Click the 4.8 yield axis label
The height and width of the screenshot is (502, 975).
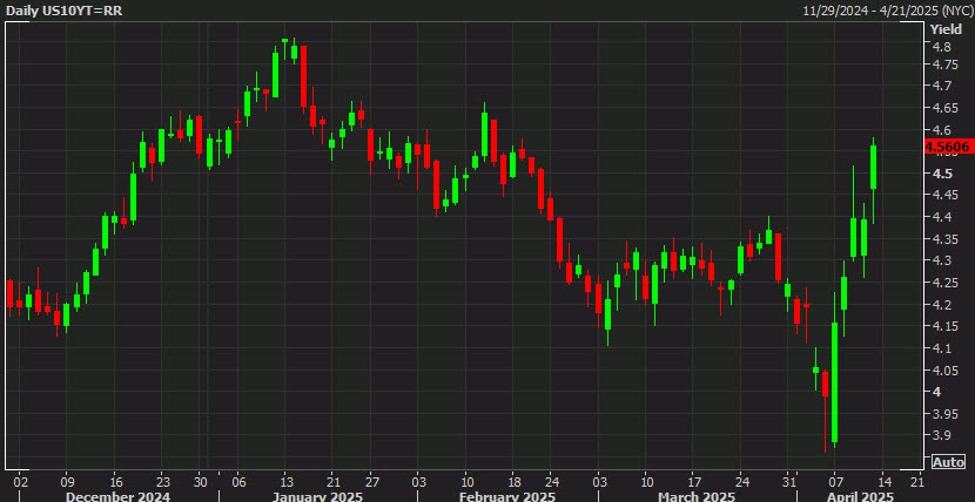pyautogui.click(x=941, y=47)
